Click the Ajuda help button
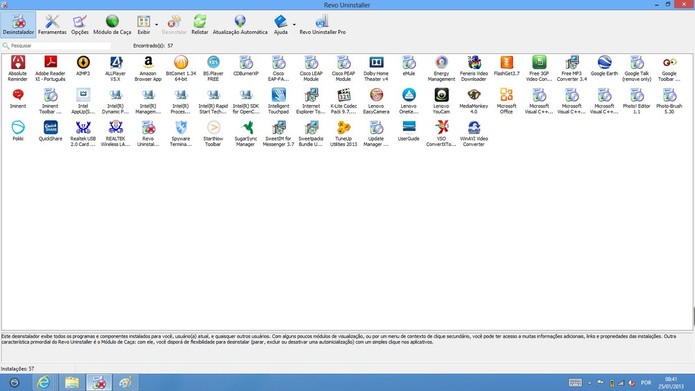695x391 pixels. (281, 24)
